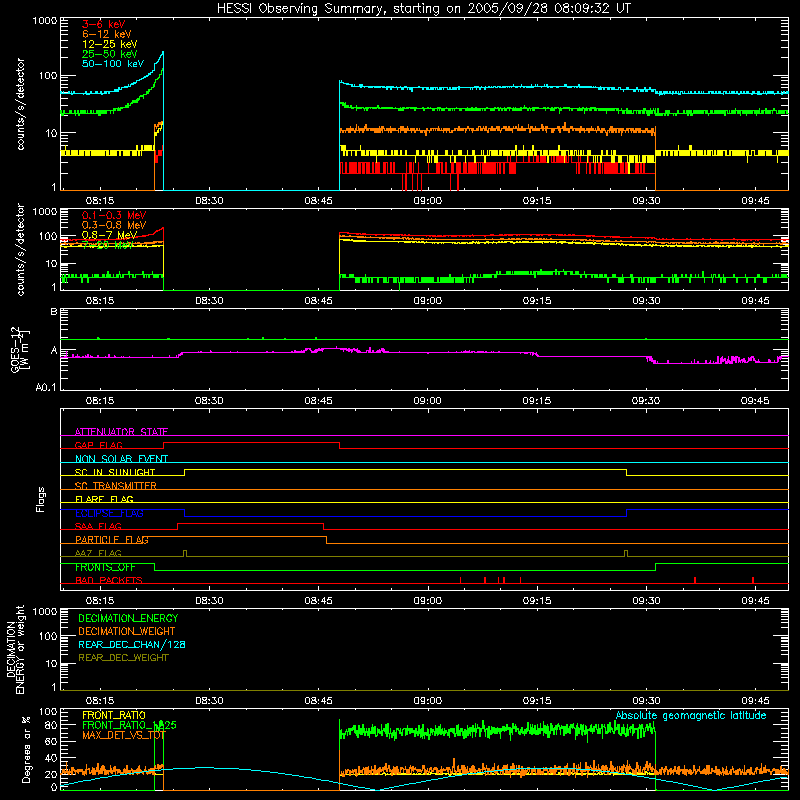800x800 pixels.
Task: Select the 6-12 keV legend label
Action: click(x=107, y=34)
